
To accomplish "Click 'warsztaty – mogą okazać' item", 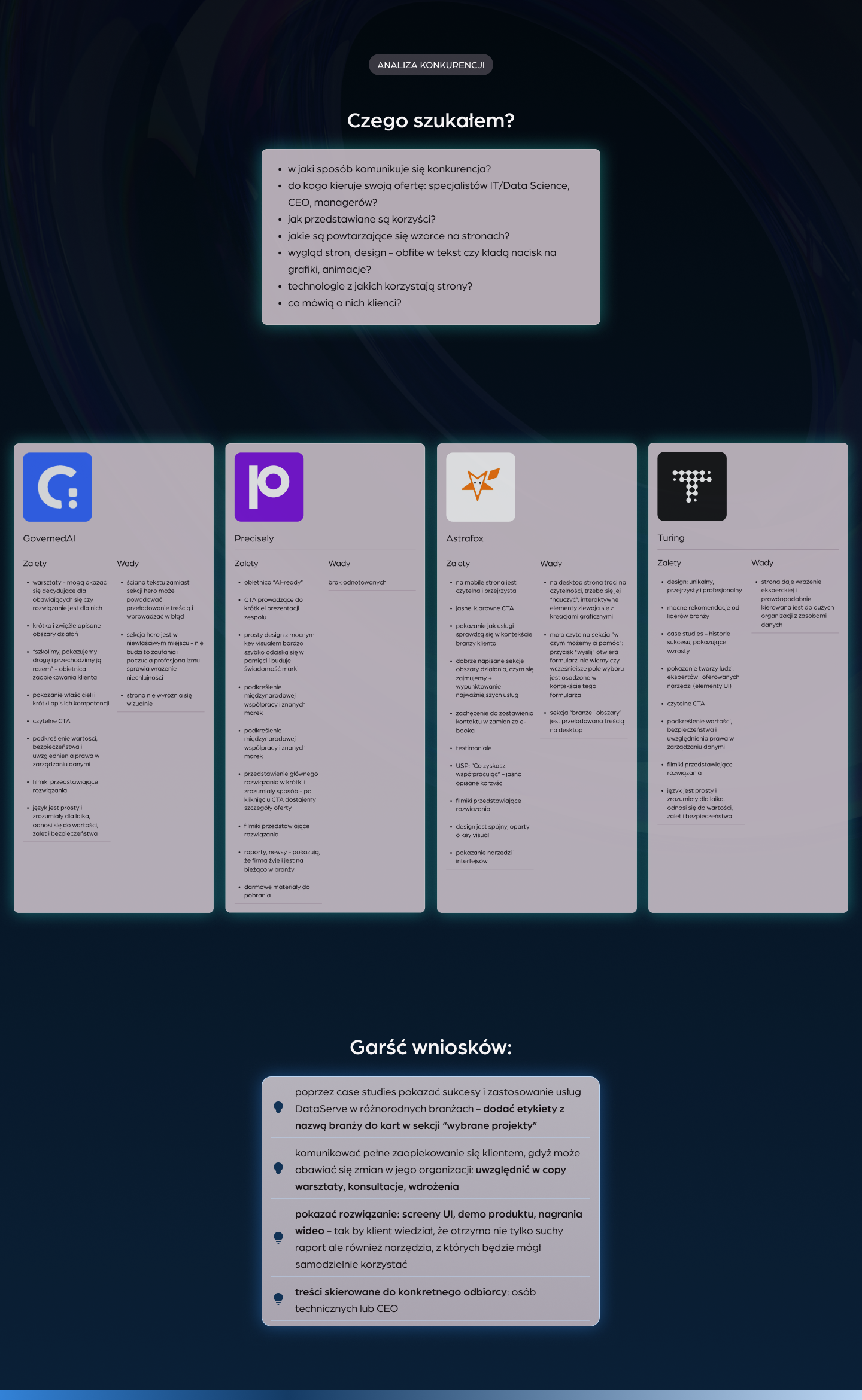I will tap(69, 595).
